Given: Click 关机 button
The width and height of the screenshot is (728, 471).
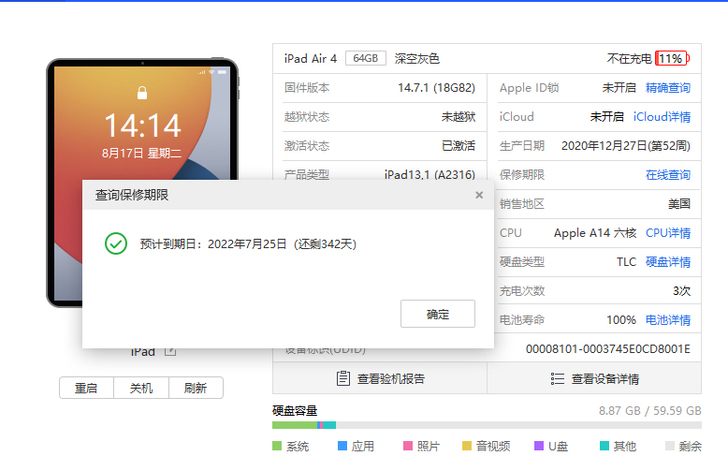Looking at the screenshot, I should tap(141, 388).
